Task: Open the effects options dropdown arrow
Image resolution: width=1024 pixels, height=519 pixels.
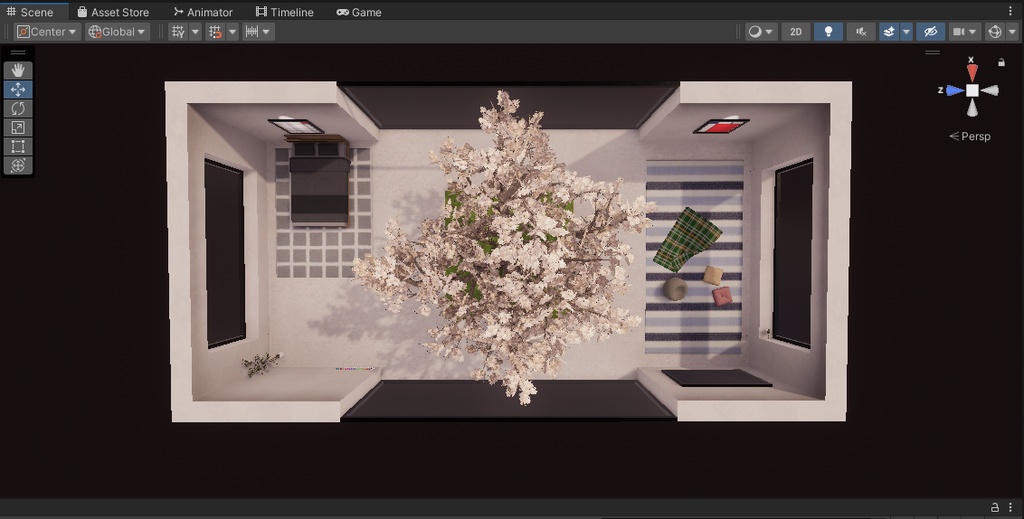Action: pyautogui.click(x=906, y=31)
